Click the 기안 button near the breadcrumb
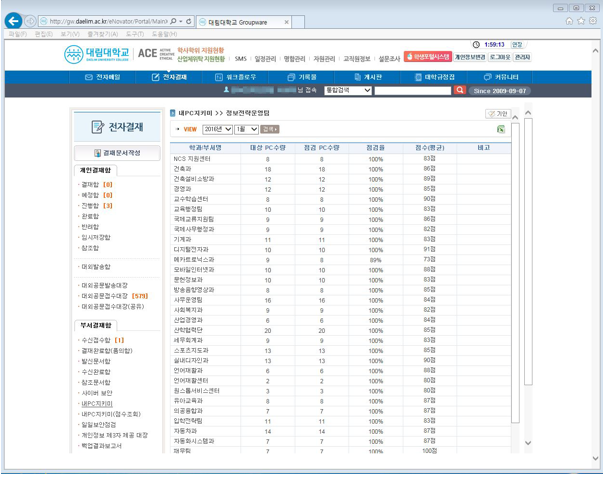Image resolution: width=608 pixels, height=482 pixels. [498, 114]
